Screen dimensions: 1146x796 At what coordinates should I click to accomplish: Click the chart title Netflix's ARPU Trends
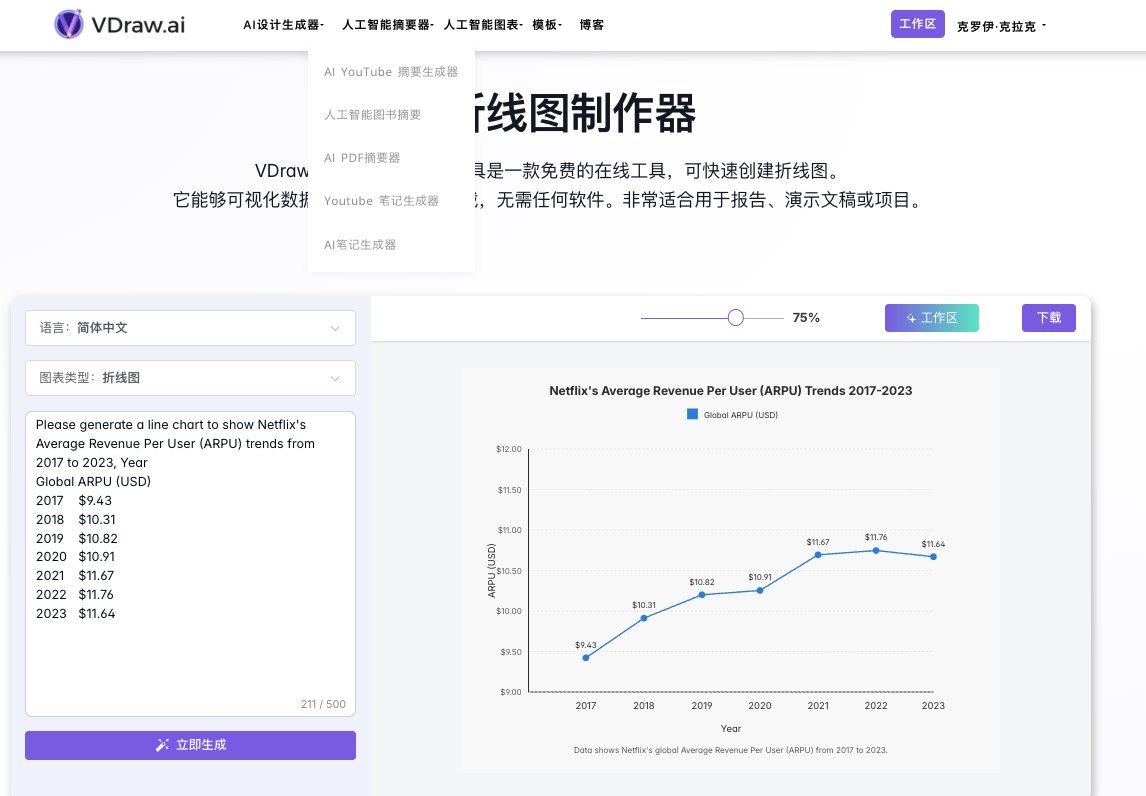[730, 391]
